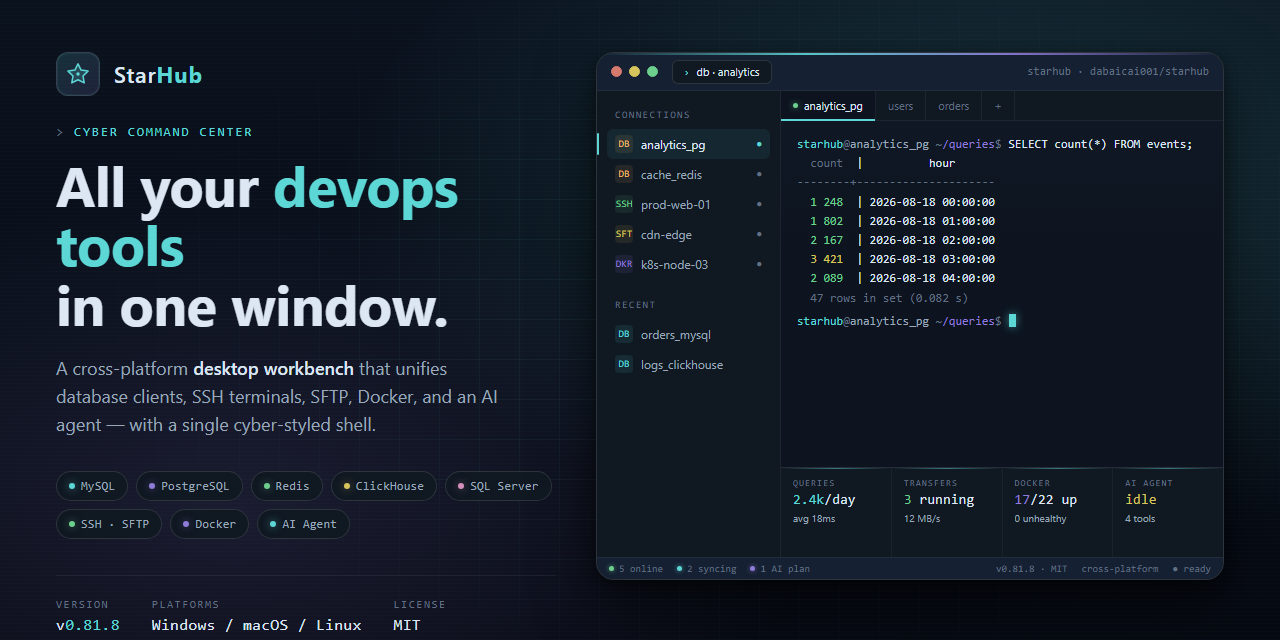Click the Queries 2.4k/day stat card

click(x=836, y=512)
